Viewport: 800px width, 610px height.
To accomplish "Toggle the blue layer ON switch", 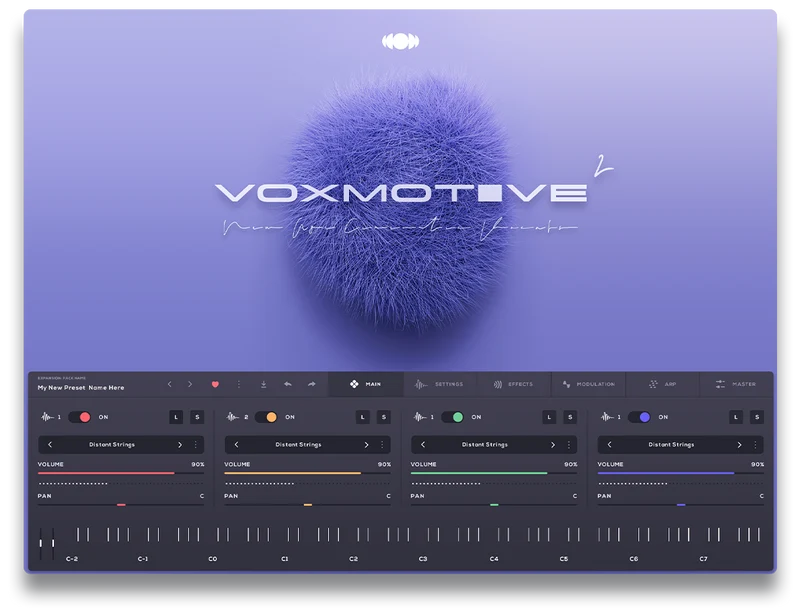I will pos(639,417).
